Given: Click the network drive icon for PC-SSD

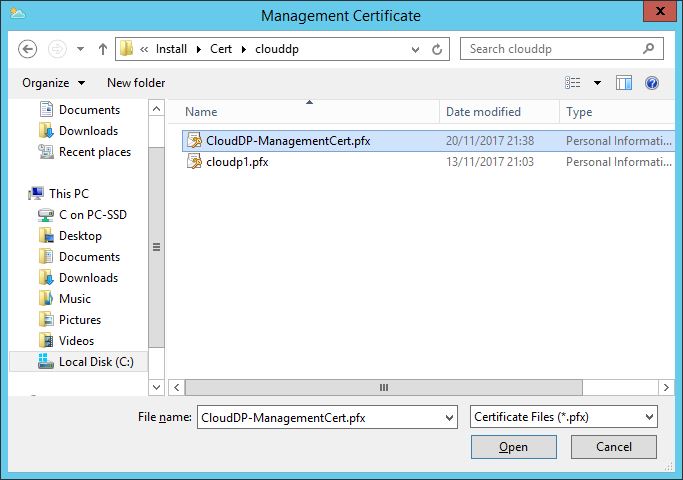Looking at the screenshot, I should tap(46, 215).
